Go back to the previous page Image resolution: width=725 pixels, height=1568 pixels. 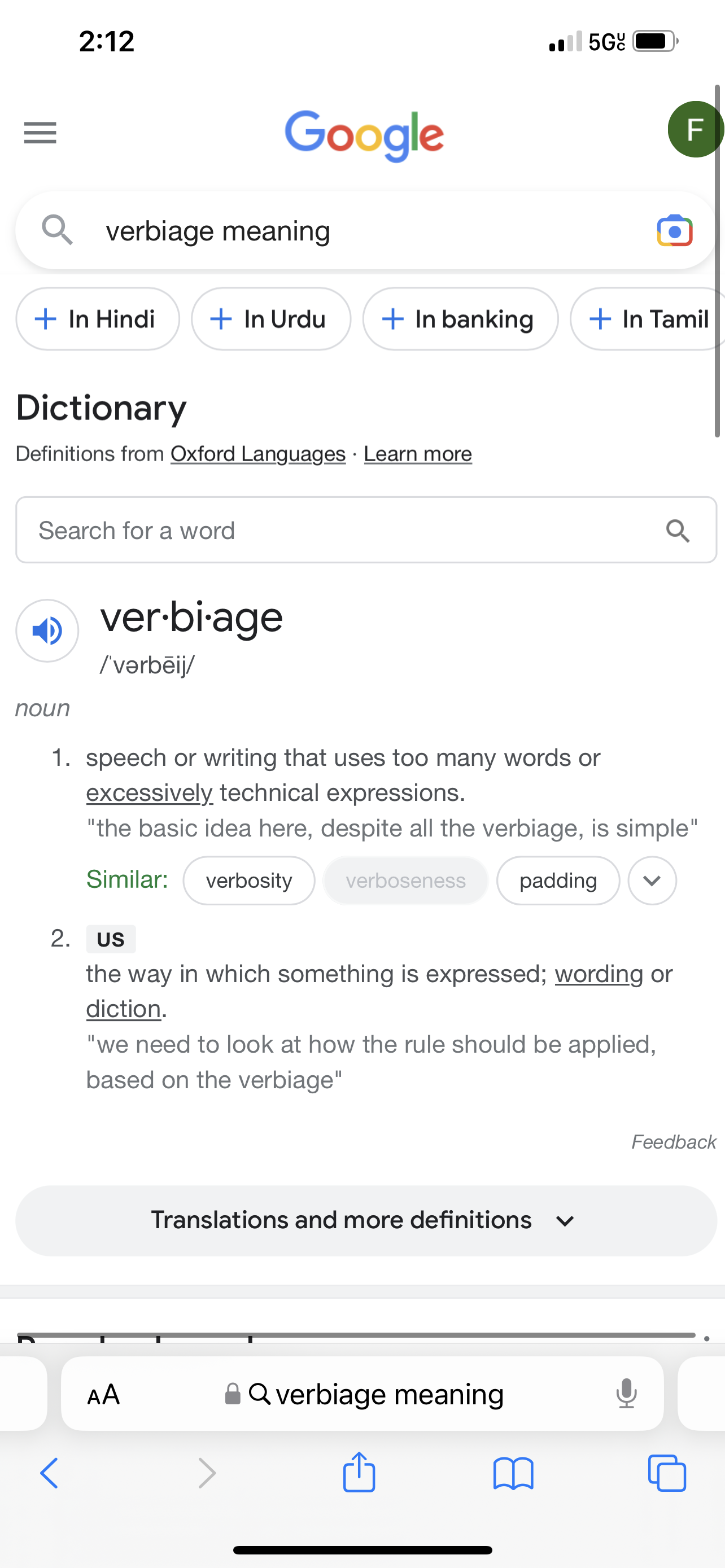[x=49, y=1473]
